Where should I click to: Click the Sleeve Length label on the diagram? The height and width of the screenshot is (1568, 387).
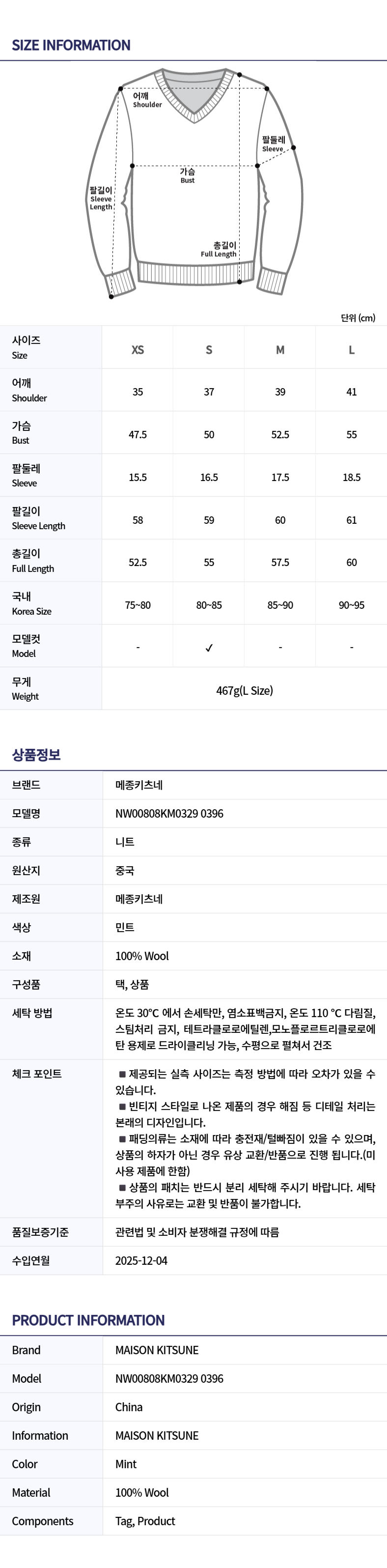101,199
